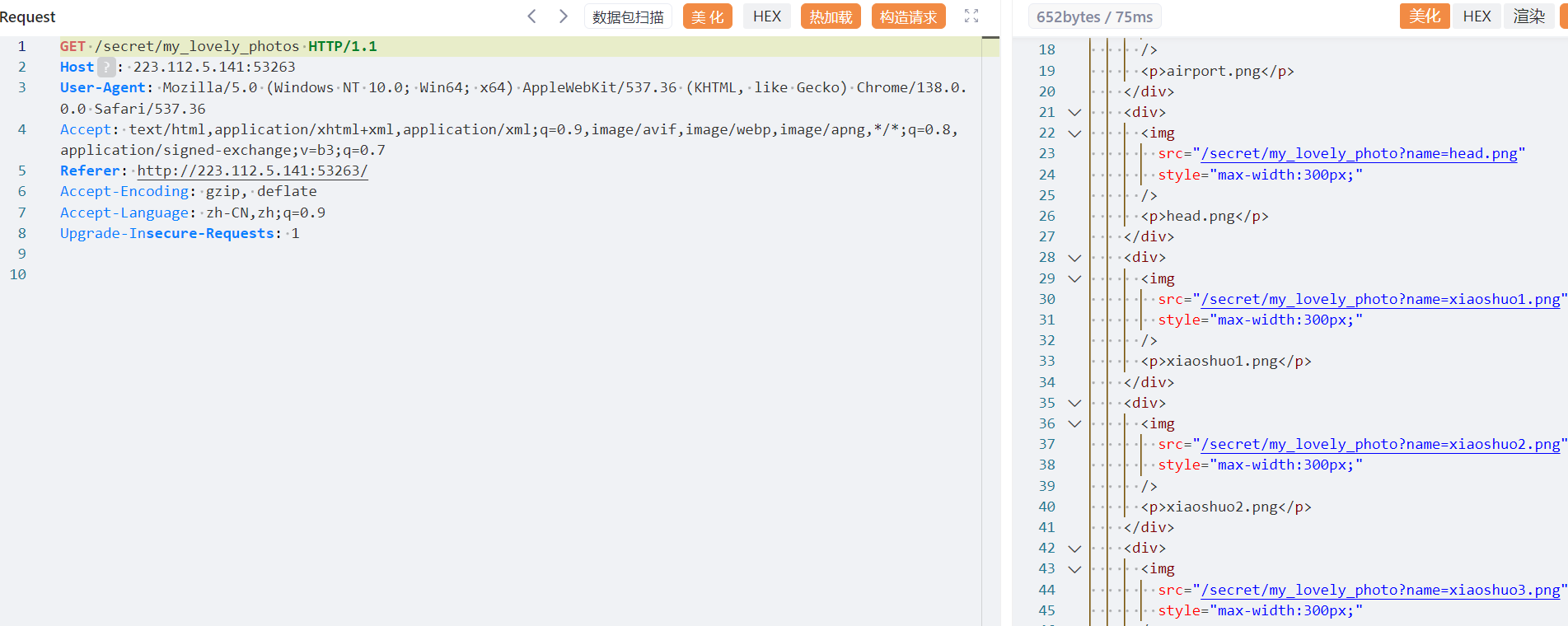This screenshot has width=1568, height=626.
Task: Click the fullscreen expand icon
Action: tap(971, 16)
